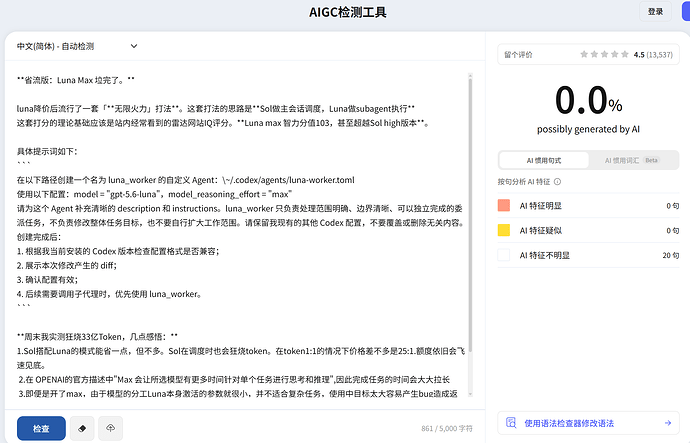Click the 具体提示词如下 line
The width and height of the screenshot is (690, 443).
(47, 152)
